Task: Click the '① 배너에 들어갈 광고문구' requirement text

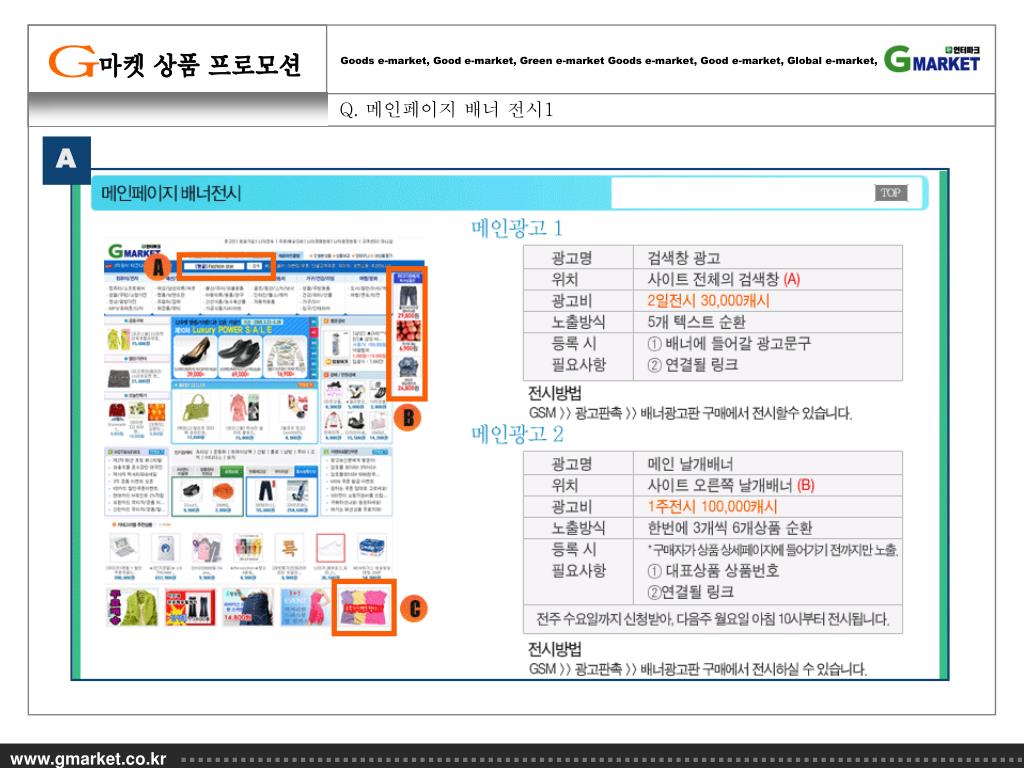Action: [x=729, y=344]
